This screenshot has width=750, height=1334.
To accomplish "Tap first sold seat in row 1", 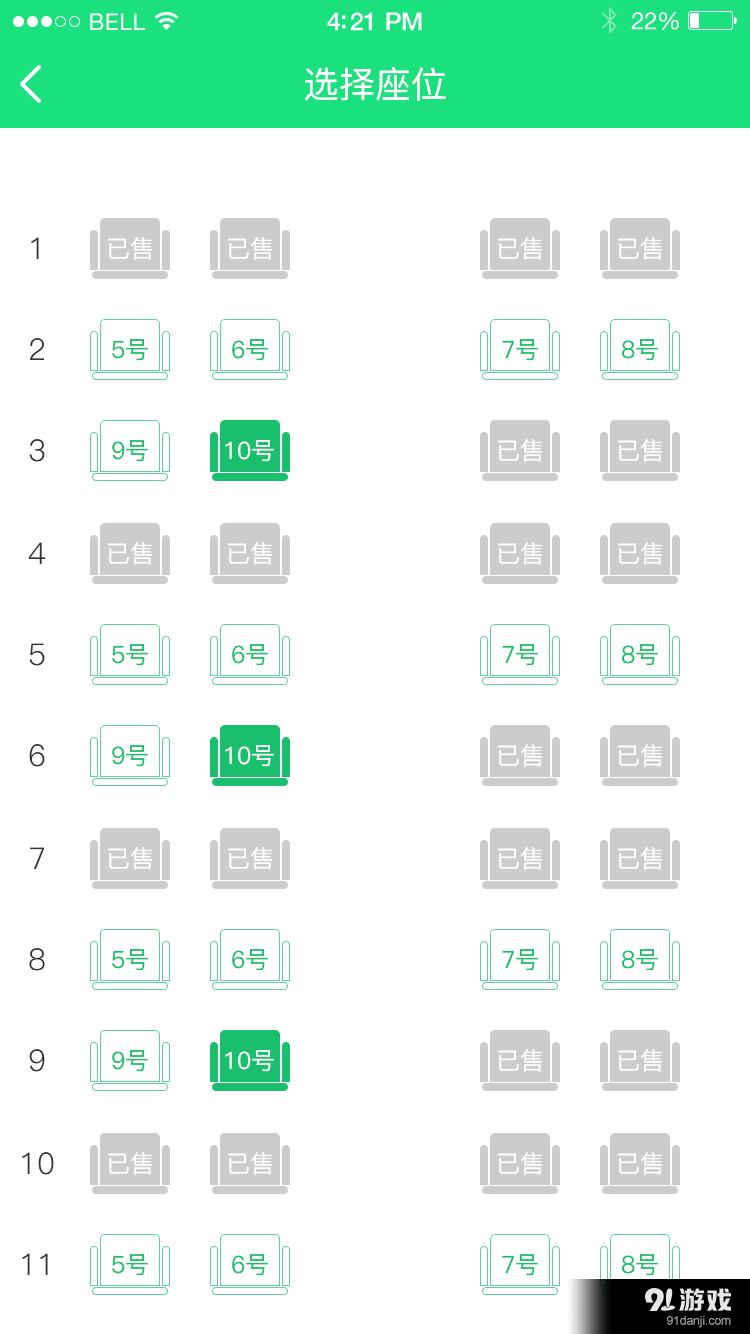I will (130, 247).
